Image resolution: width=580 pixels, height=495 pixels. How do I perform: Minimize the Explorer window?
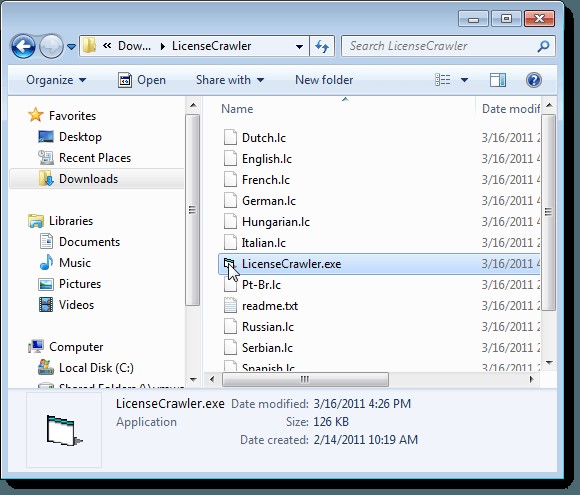pos(473,19)
